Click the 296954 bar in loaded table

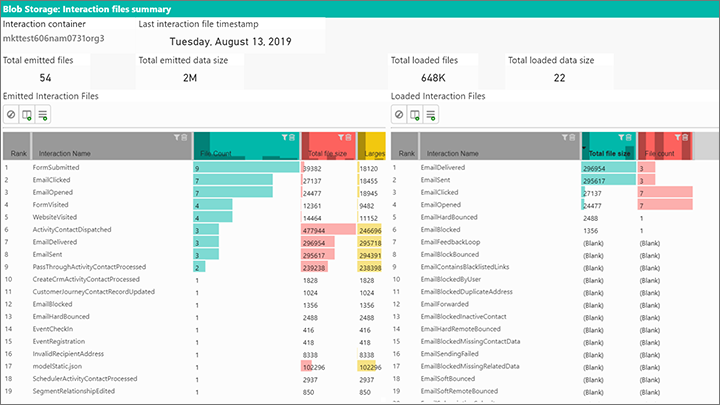pos(608,167)
